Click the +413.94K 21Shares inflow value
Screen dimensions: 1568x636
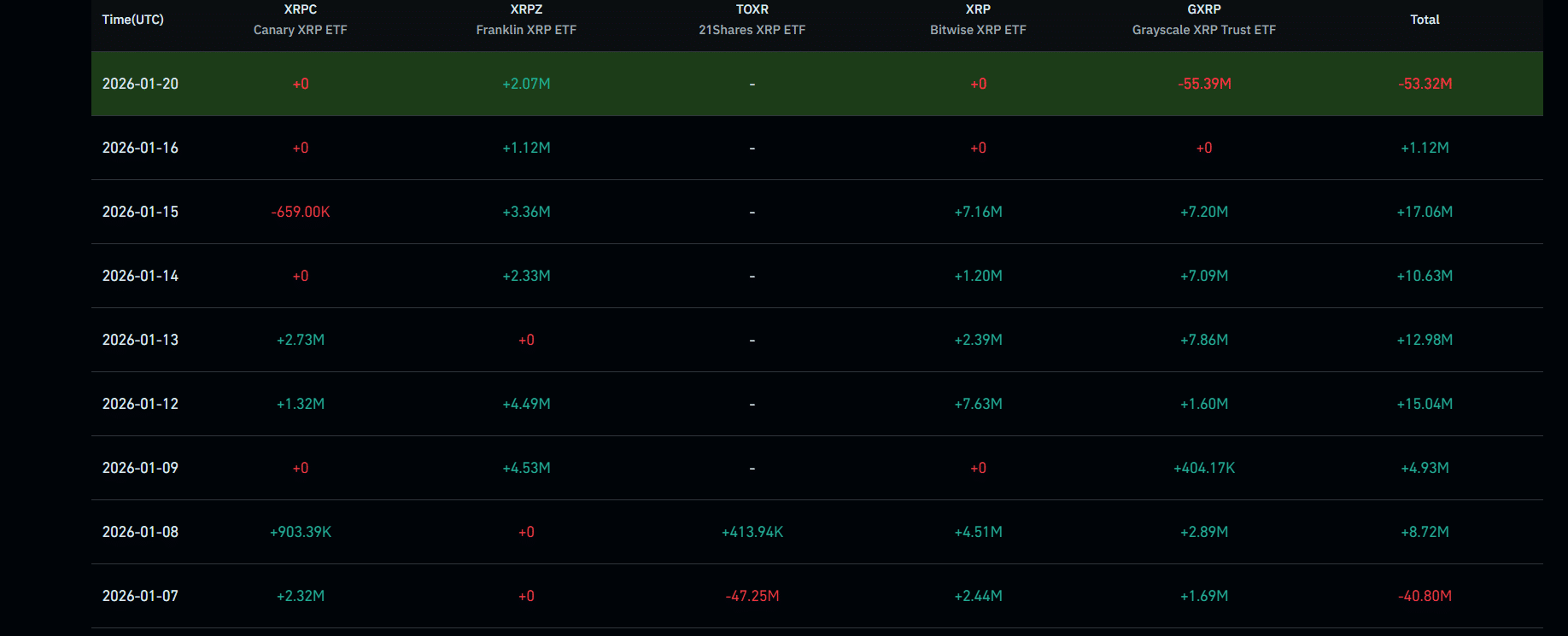coord(752,532)
